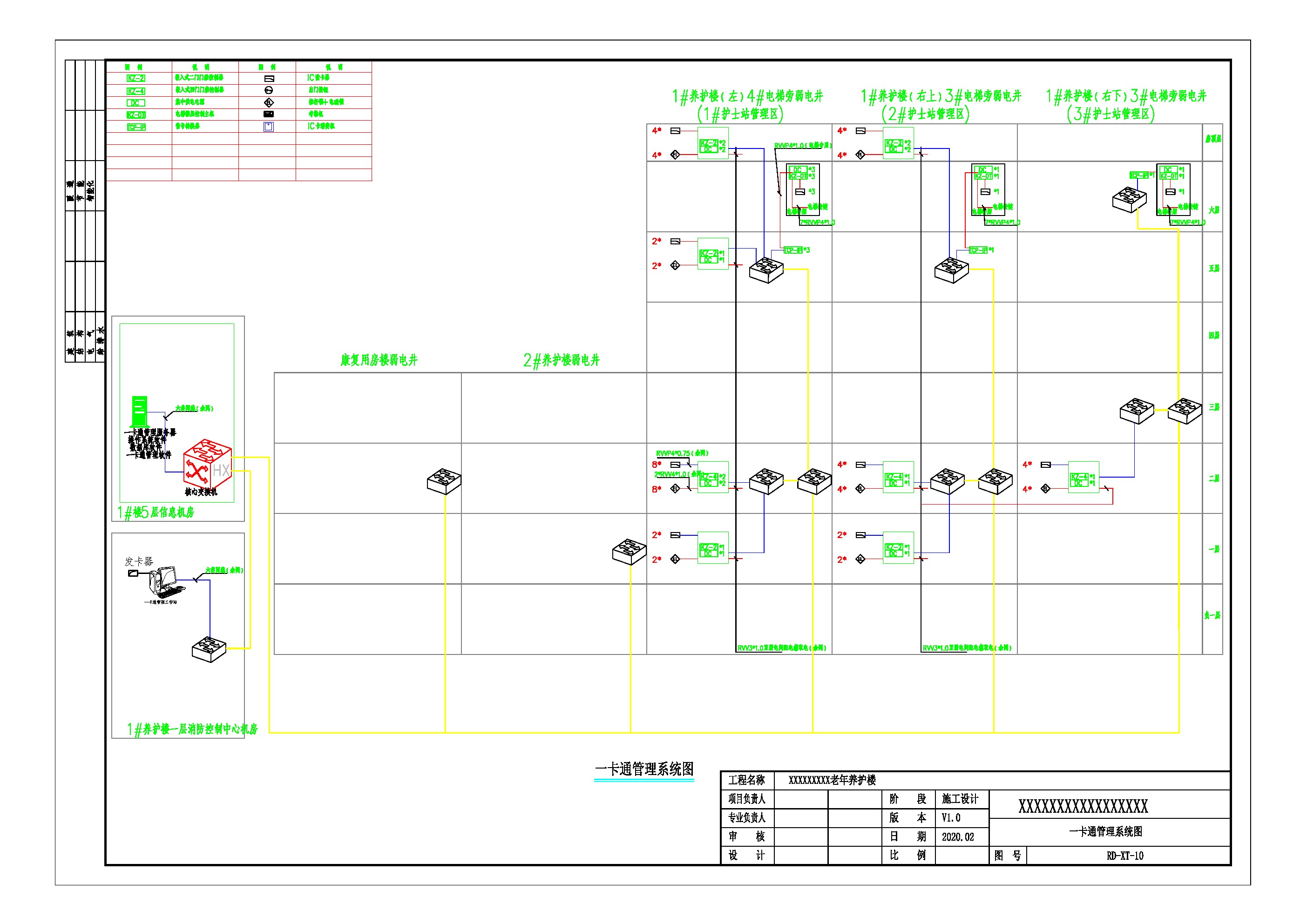Select drawing number RD-XT-10 in title block
Screen dimensions: 1307x924
pos(1125,856)
